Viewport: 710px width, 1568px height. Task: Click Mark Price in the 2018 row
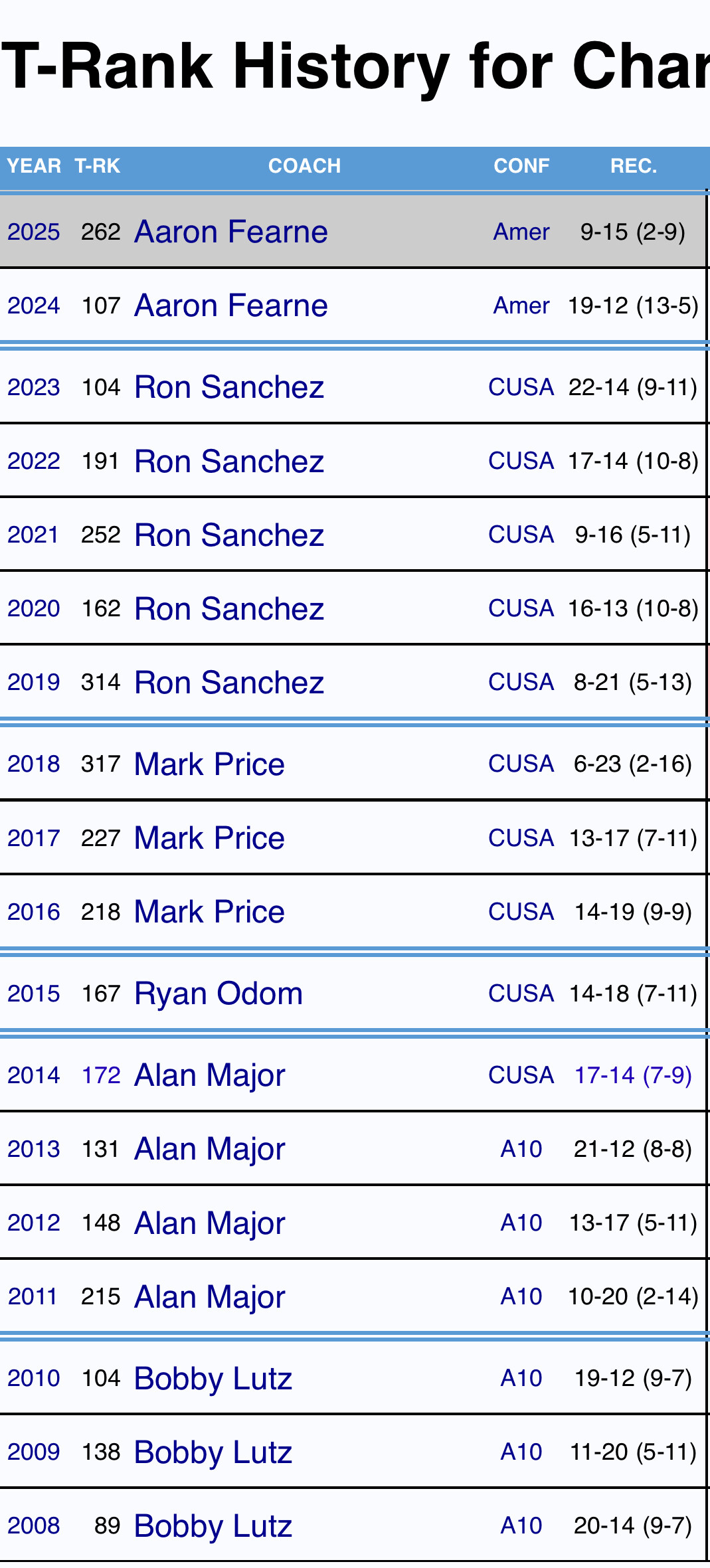pos(209,764)
